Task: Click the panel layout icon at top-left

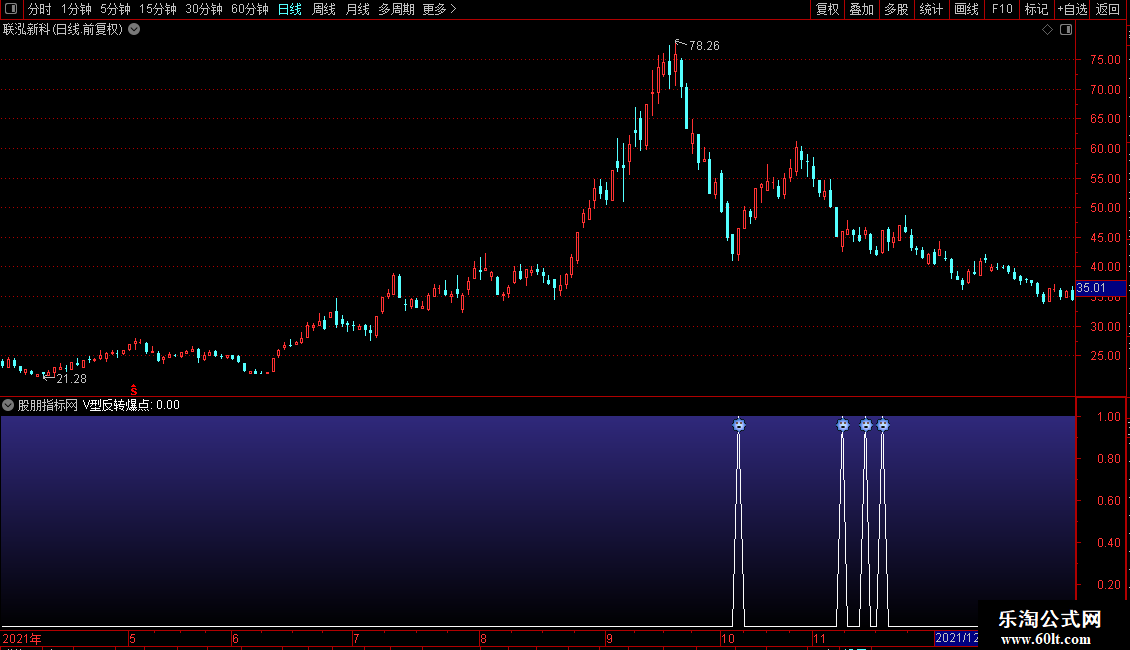Action: pos(11,9)
